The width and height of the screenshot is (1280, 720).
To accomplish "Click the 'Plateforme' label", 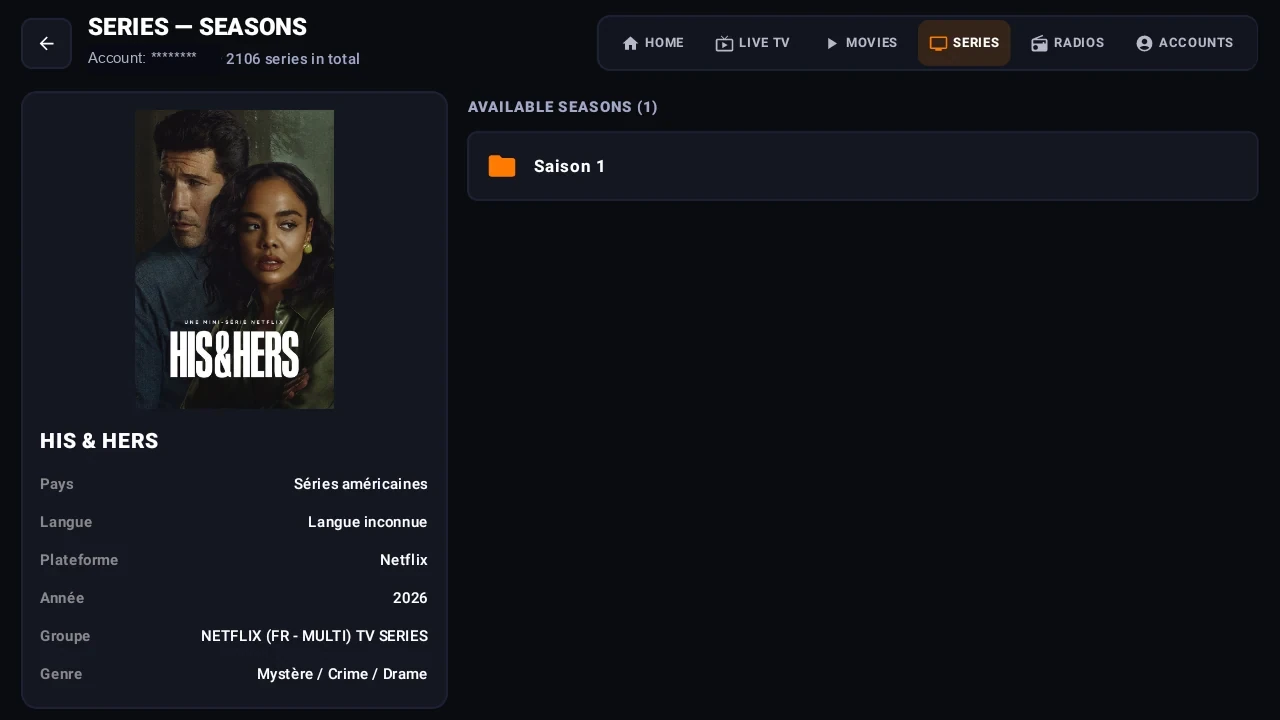I will click(x=79, y=560).
